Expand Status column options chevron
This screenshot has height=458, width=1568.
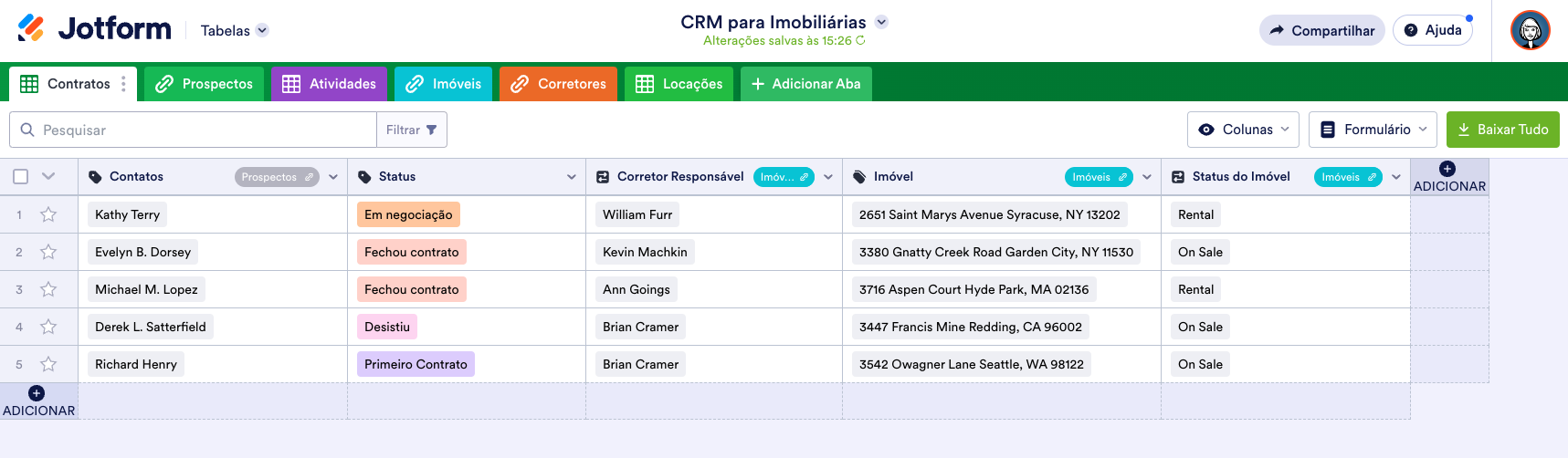pyautogui.click(x=572, y=177)
